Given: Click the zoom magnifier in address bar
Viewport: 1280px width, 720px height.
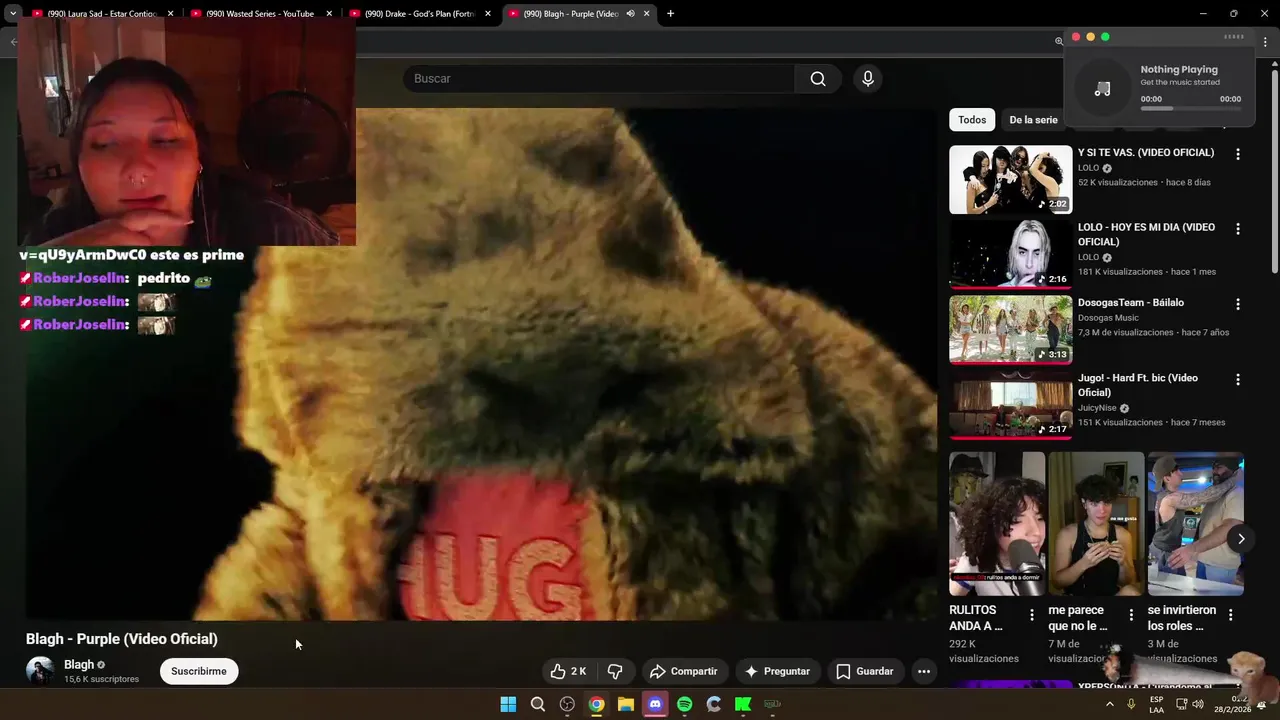Looking at the screenshot, I should tap(1059, 41).
